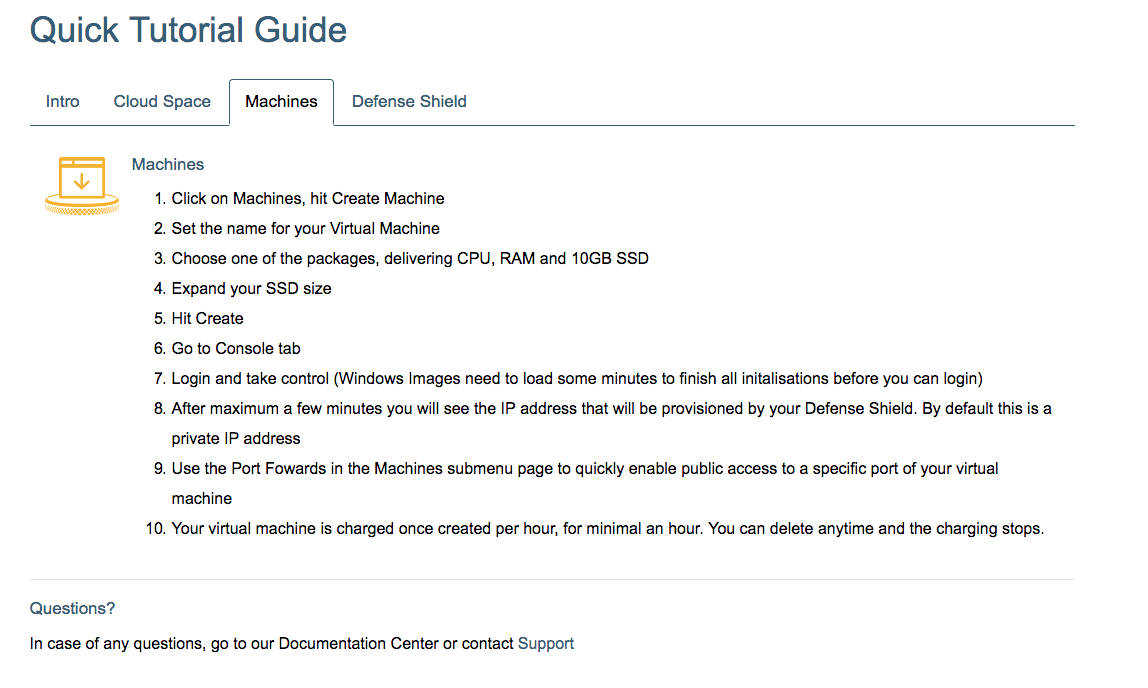Open the Support link
The width and height of the screenshot is (1148, 688).
coord(546,644)
